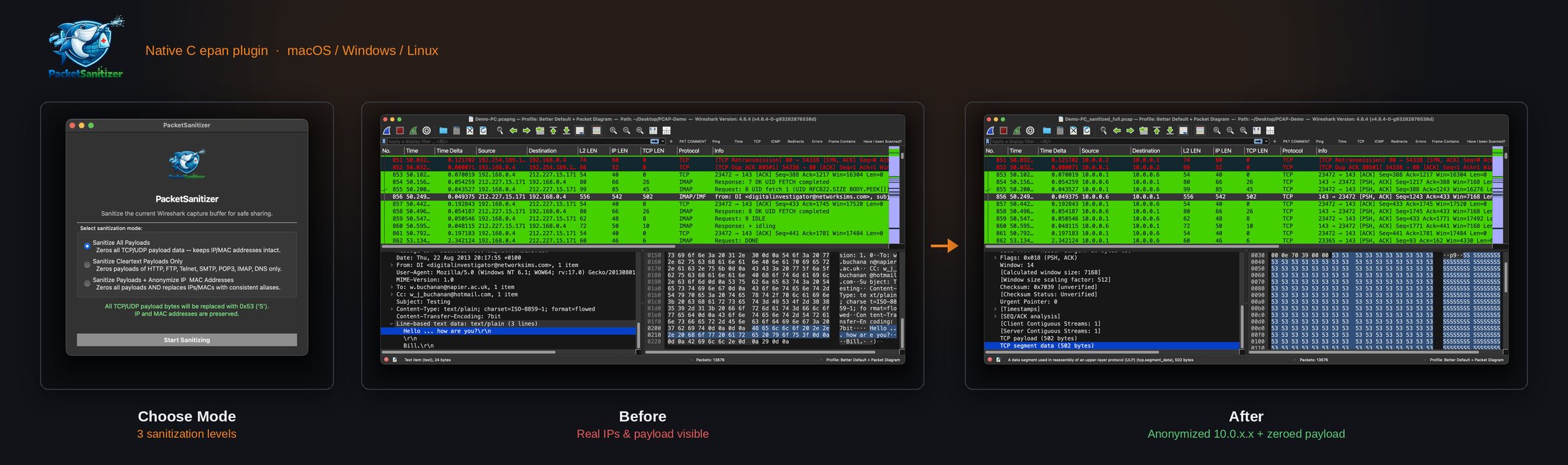
Task: Toggle packet colorization icon in Before window
Action: point(597,130)
